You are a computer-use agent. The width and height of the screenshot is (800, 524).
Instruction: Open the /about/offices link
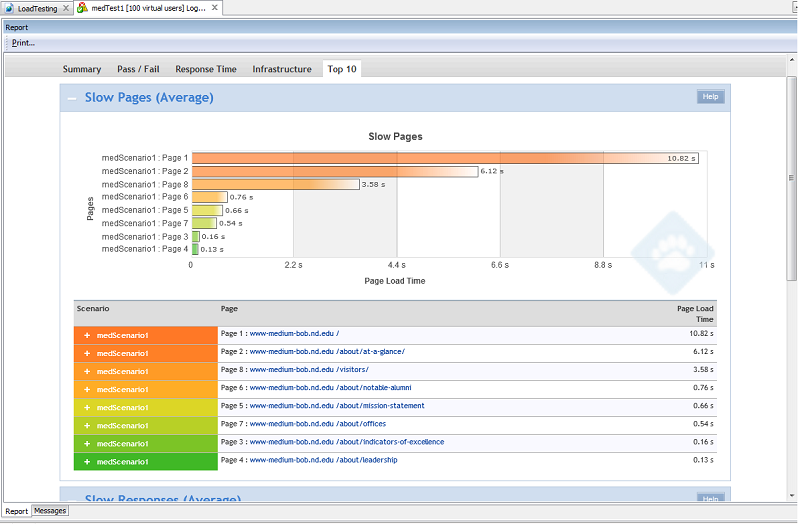(317, 424)
